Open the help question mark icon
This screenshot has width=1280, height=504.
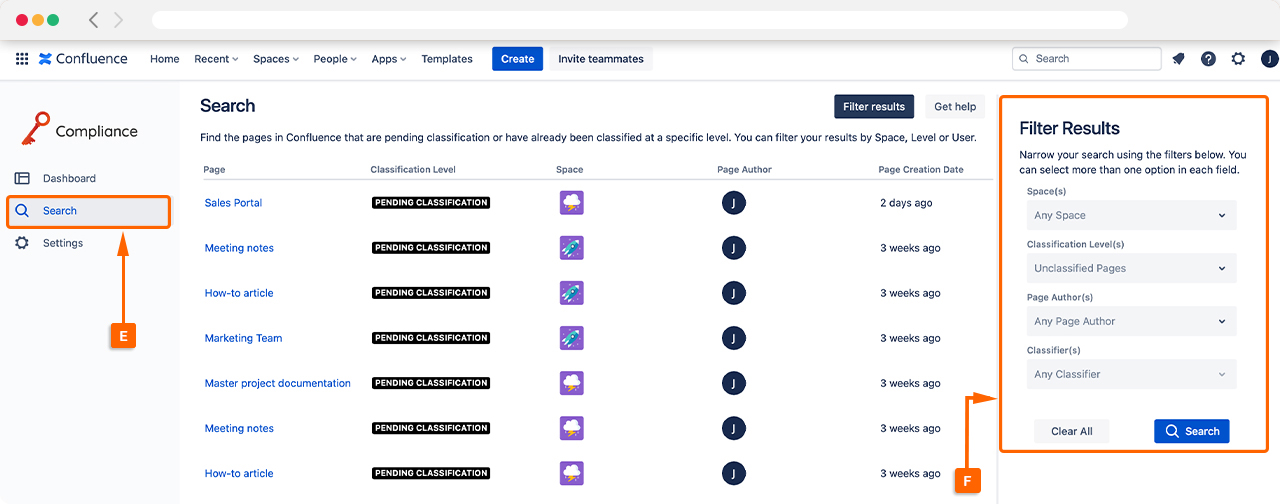(1208, 59)
